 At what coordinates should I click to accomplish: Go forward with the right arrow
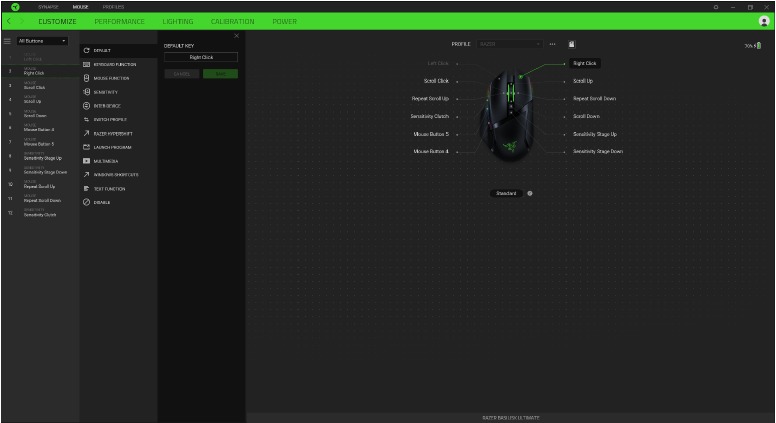point(21,21)
